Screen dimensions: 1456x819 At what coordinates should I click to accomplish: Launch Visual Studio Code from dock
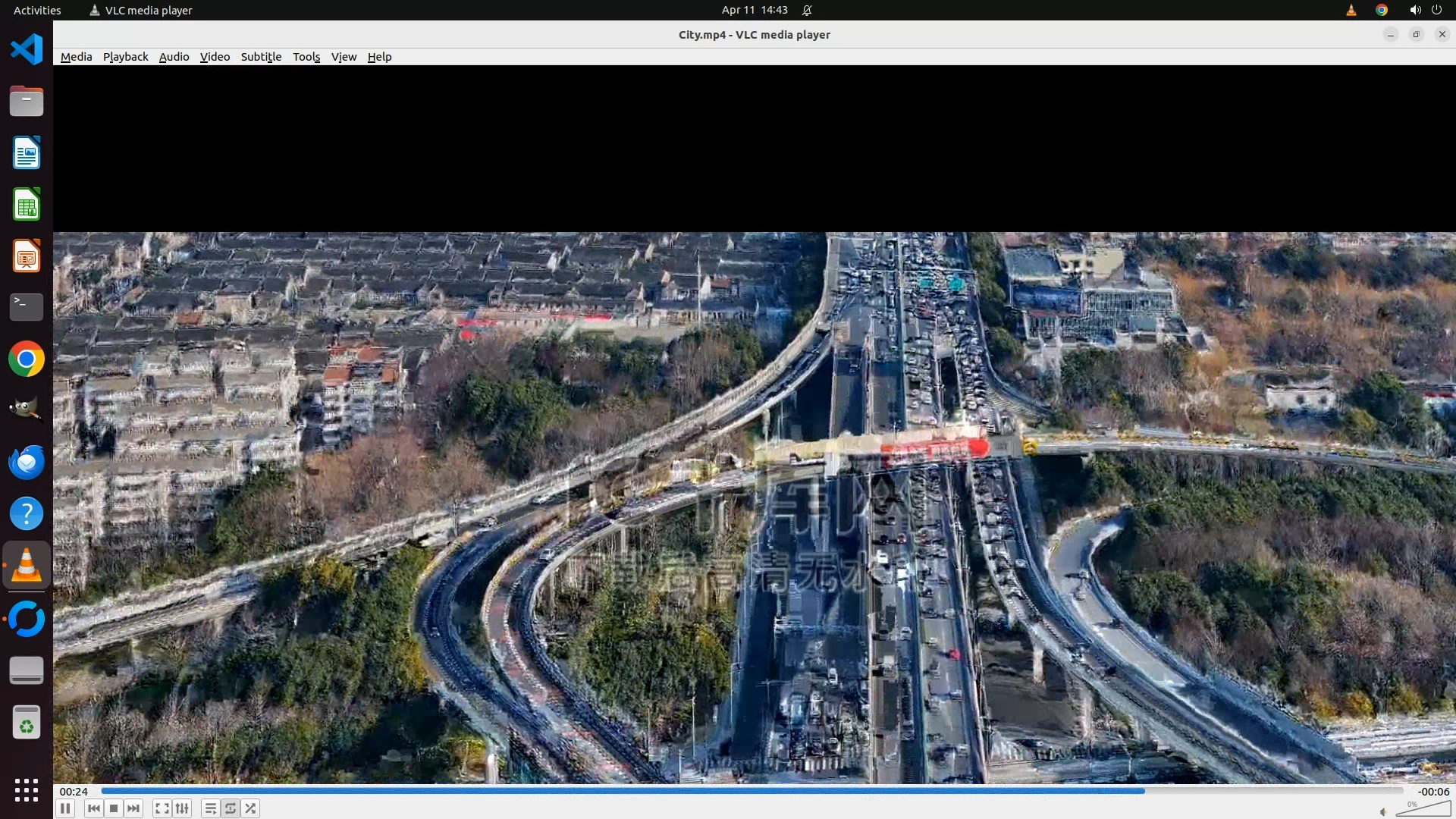(27, 50)
